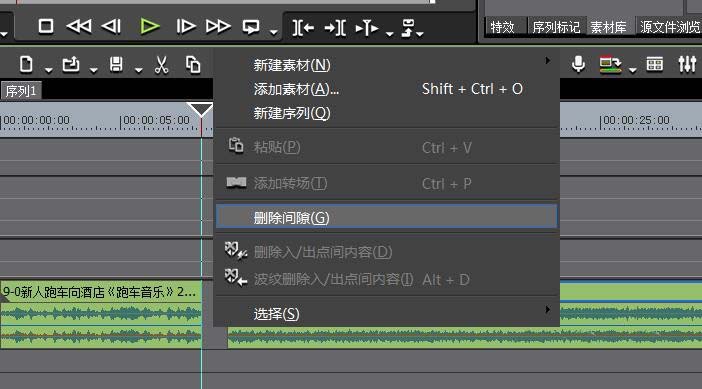Click the 00:00:05:00 ruler mark
The height and width of the screenshot is (389, 702).
click(156, 120)
